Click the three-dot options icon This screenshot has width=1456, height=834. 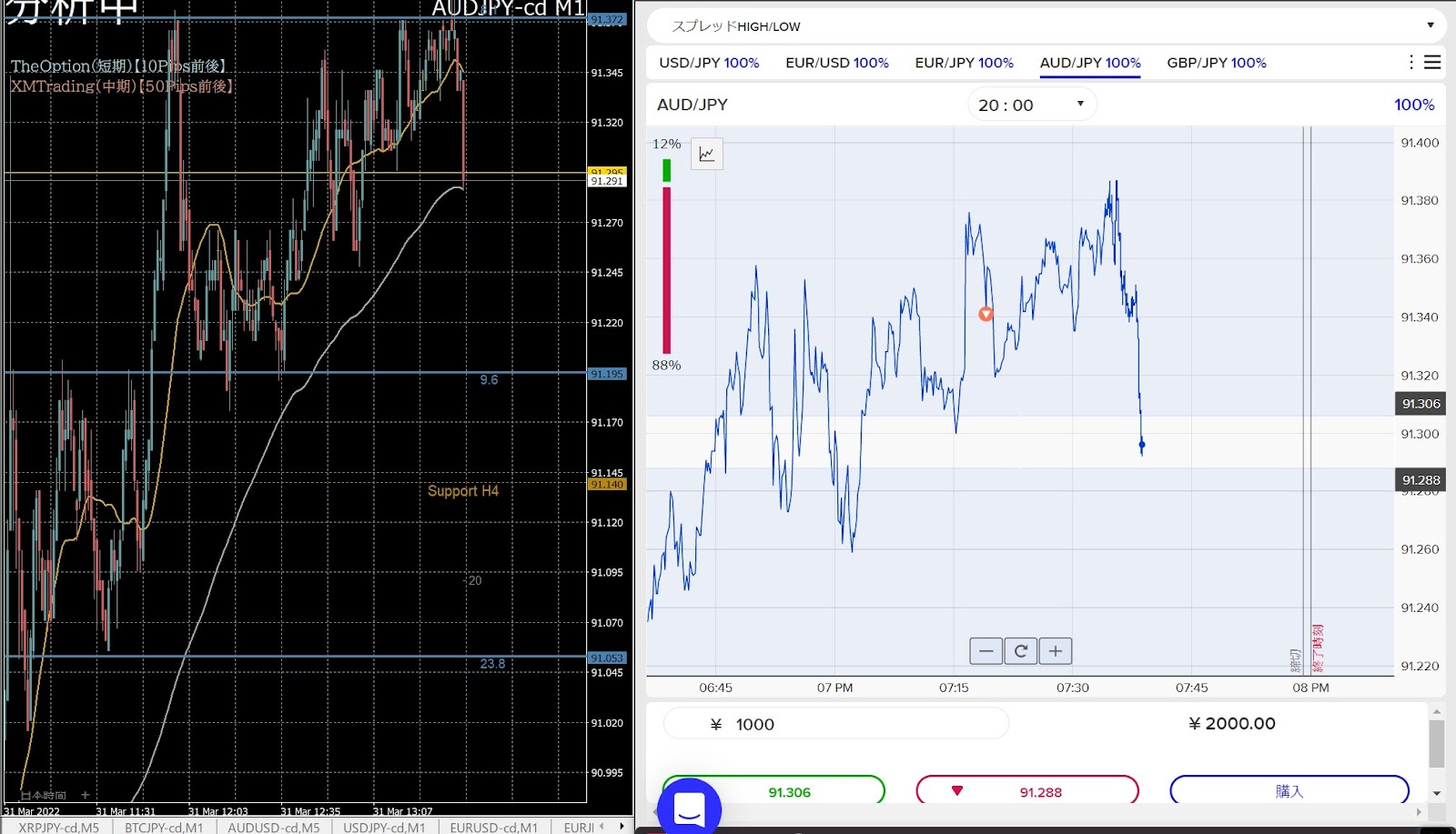coord(1410,62)
